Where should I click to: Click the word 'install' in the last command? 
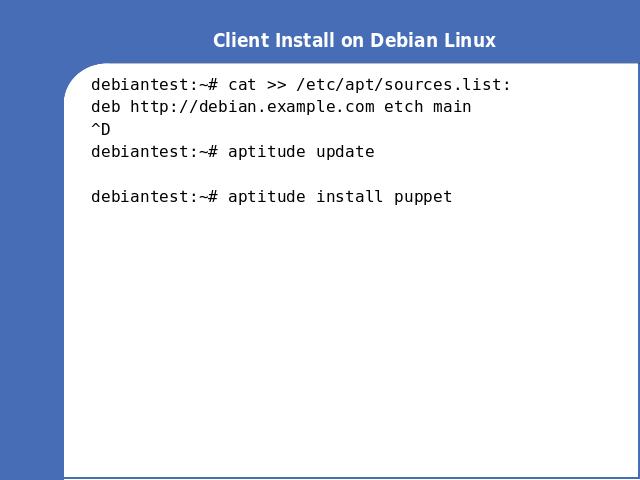coord(350,197)
